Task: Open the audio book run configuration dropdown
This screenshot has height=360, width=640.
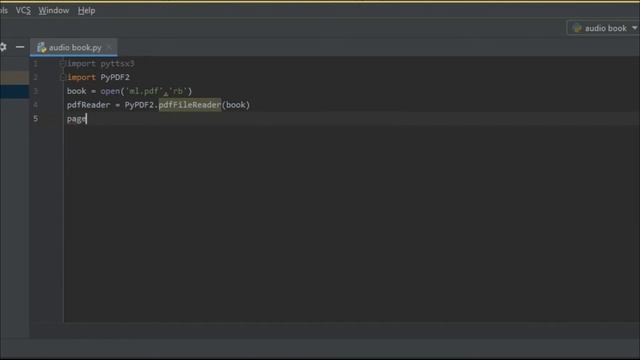Action: point(603,28)
